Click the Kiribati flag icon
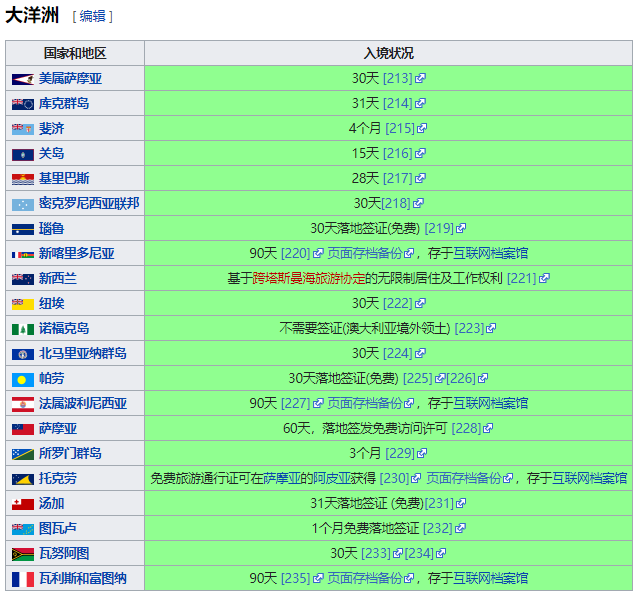639x598 pixels. (x=22, y=179)
